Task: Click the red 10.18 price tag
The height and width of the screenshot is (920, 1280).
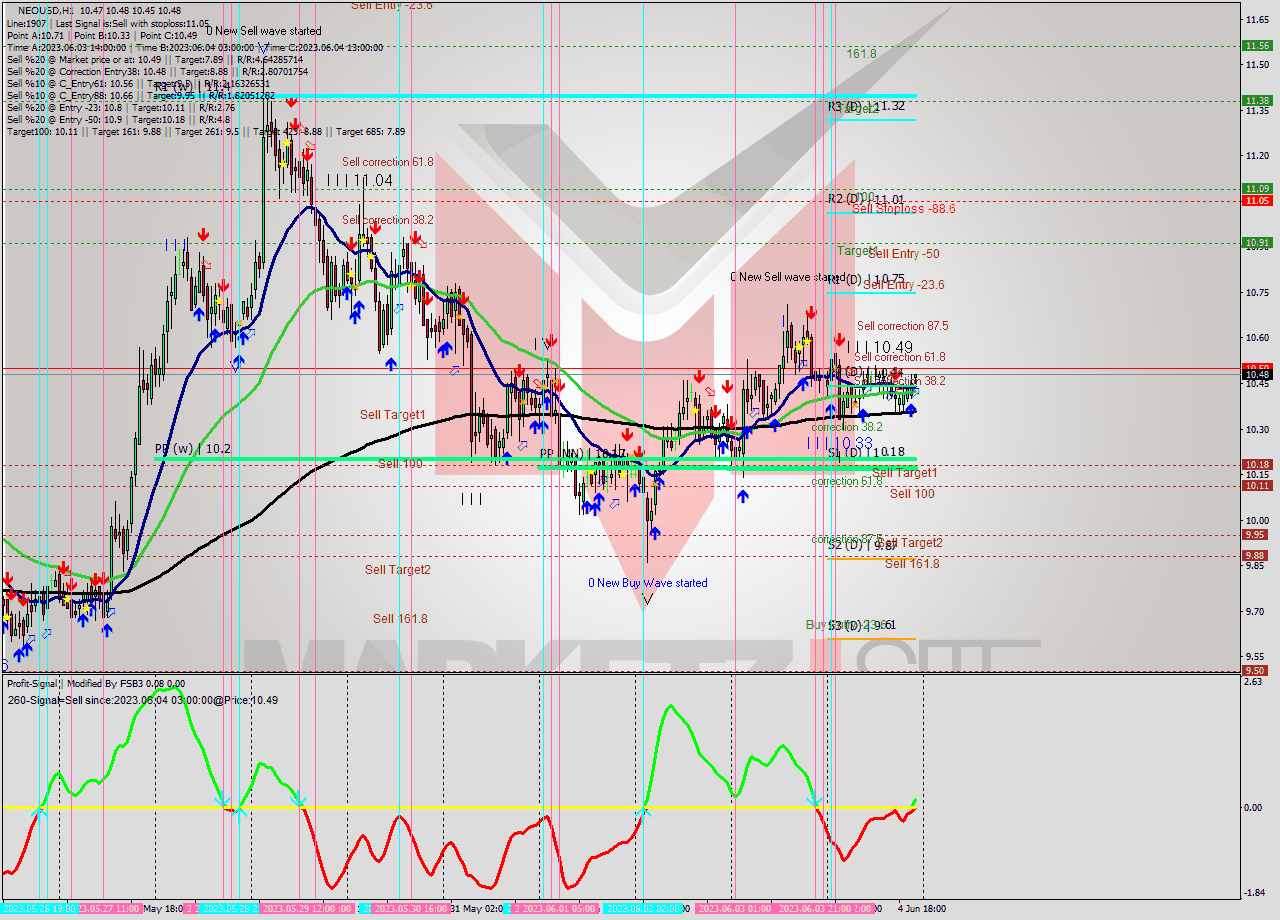Action: tap(1257, 464)
